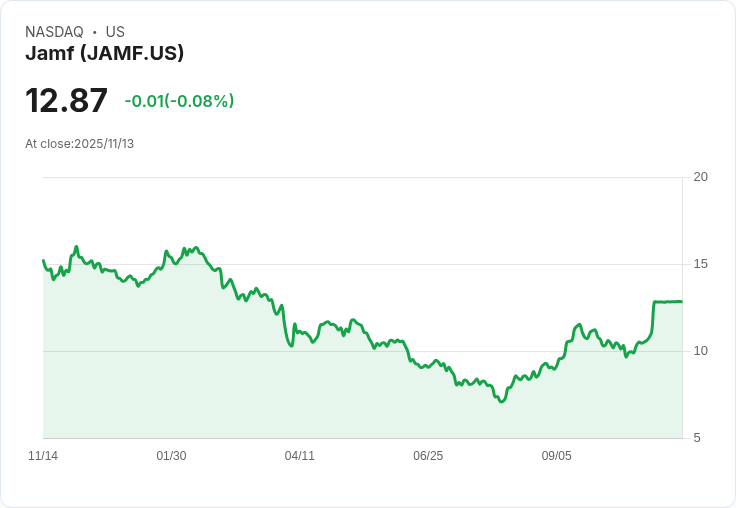This screenshot has height=508, width=736.
Task: Click the flat line end of chart
Action: tap(680, 301)
